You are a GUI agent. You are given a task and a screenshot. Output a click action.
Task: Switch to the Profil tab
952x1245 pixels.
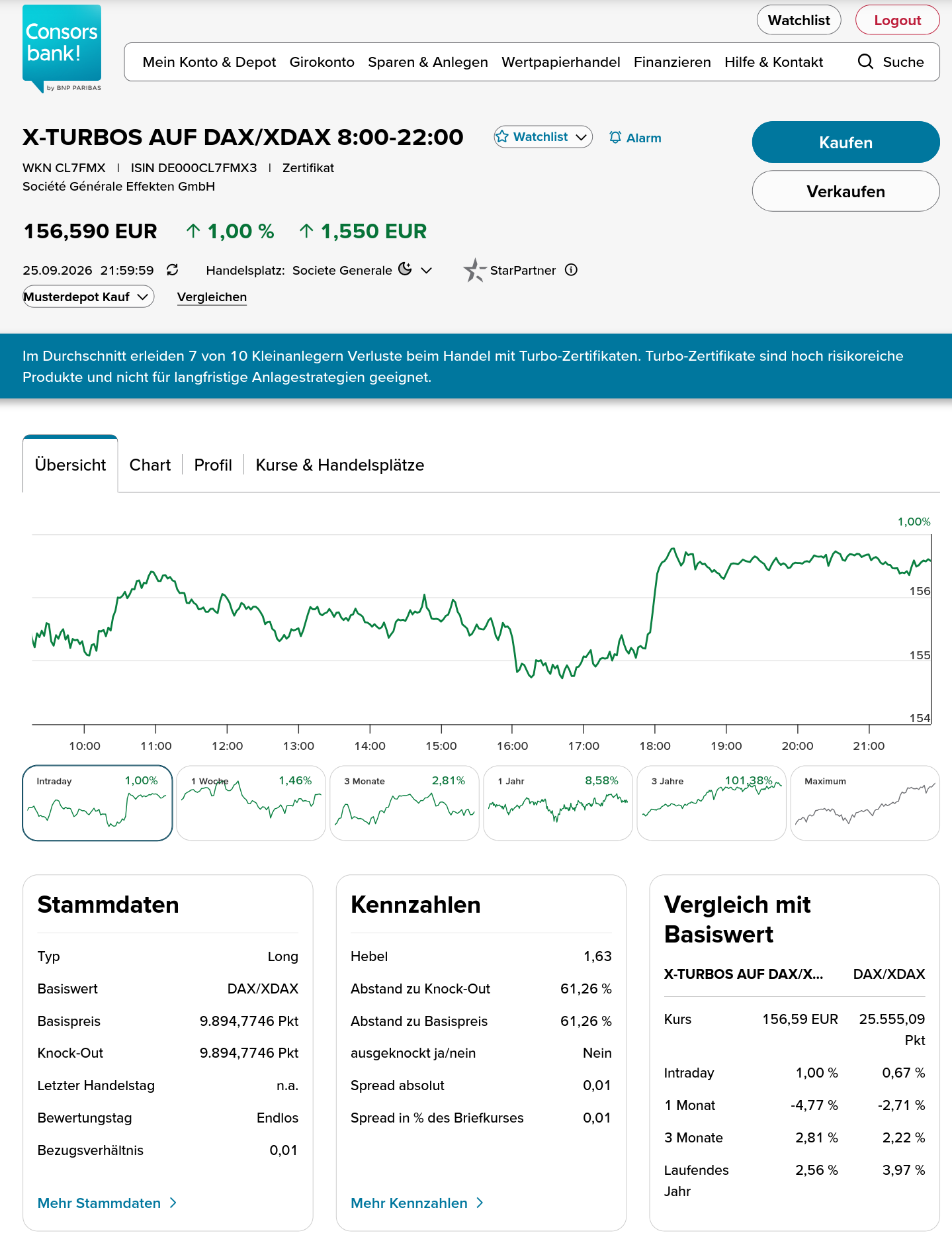213,465
